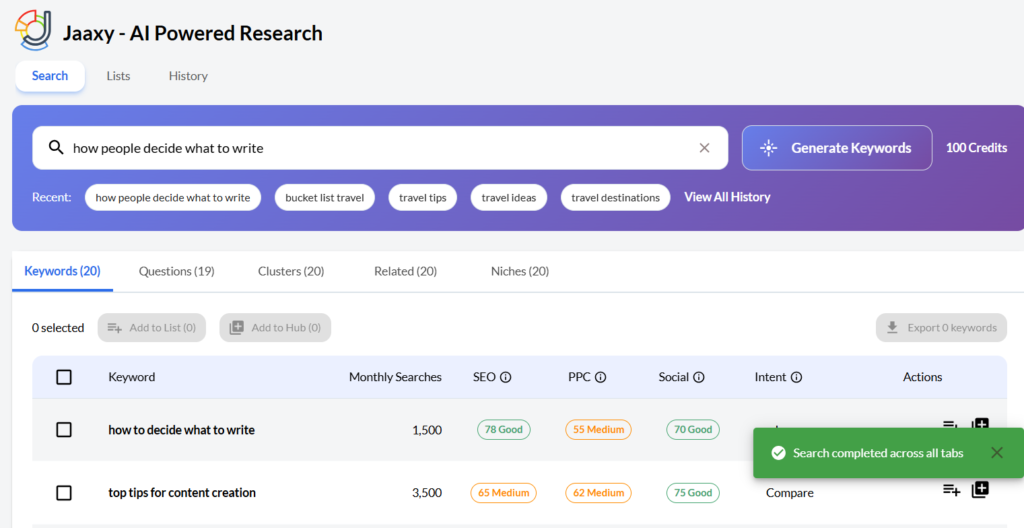This screenshot has width=1024, height=528.
Task: Click the Social info icon
Action: (699, 377)
